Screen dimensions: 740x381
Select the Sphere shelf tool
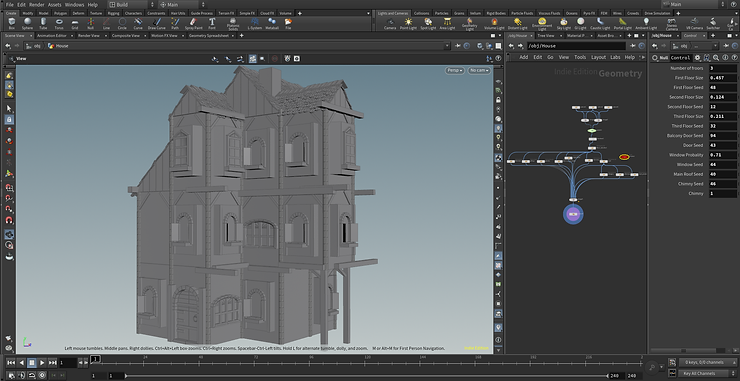tap(27, 24)
